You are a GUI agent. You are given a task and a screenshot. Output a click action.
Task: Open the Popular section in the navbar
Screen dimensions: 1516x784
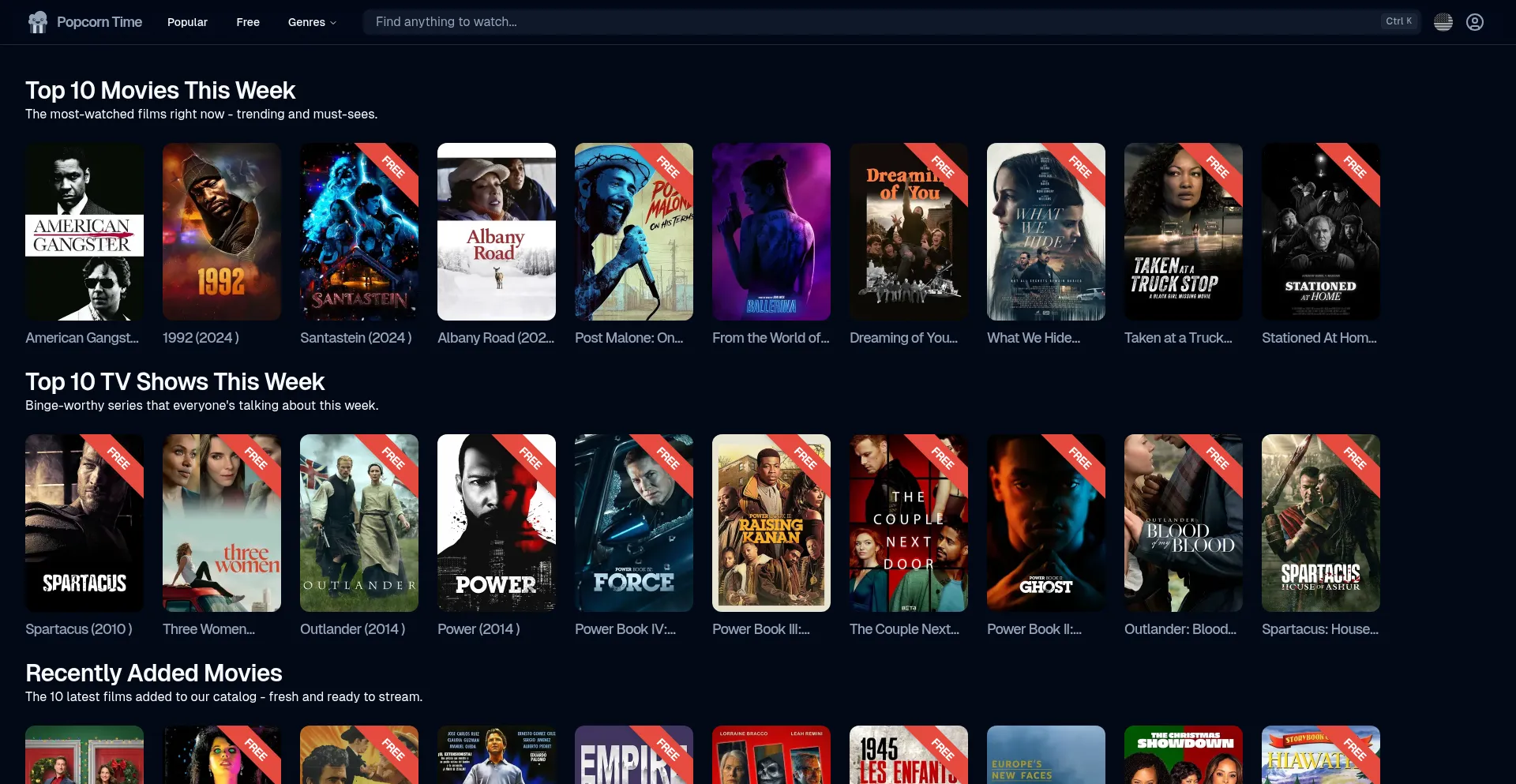coord(186,22)
